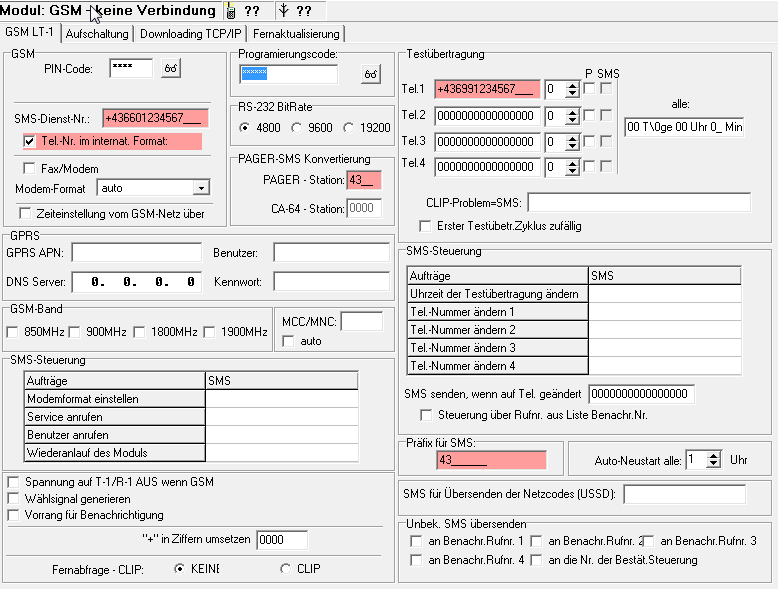Image resolution: width=778 pixels, height=589 pixels.
Task: Click the phone status icon in header
Action: pyautogui.click(x=230, y=11)
